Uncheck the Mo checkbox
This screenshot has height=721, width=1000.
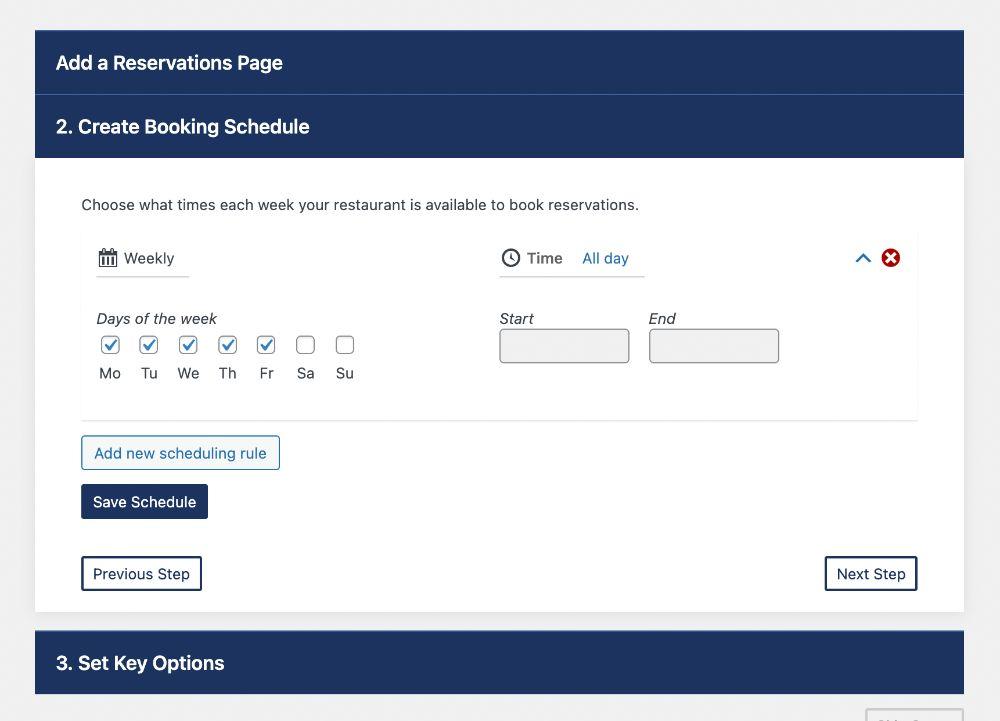(110, 345)
